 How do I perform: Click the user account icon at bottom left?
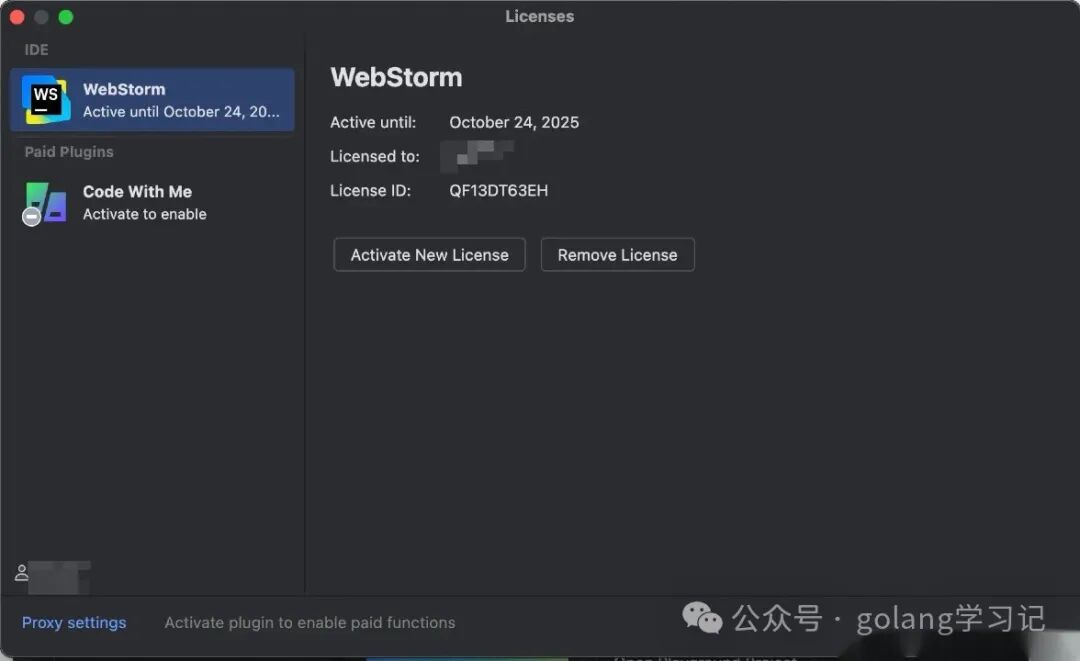click(21, 573)
